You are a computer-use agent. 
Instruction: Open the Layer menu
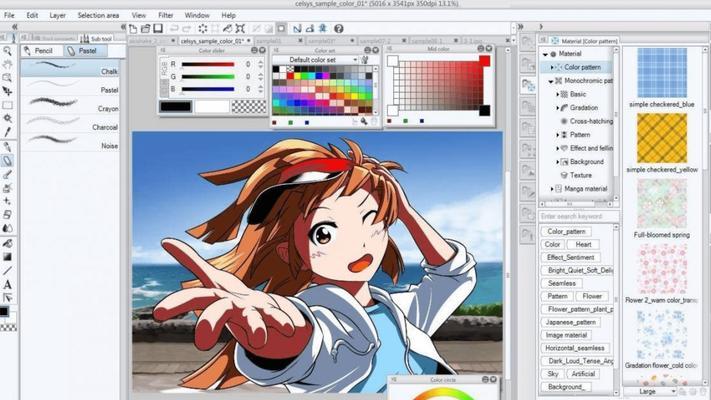tap(58, 15)
